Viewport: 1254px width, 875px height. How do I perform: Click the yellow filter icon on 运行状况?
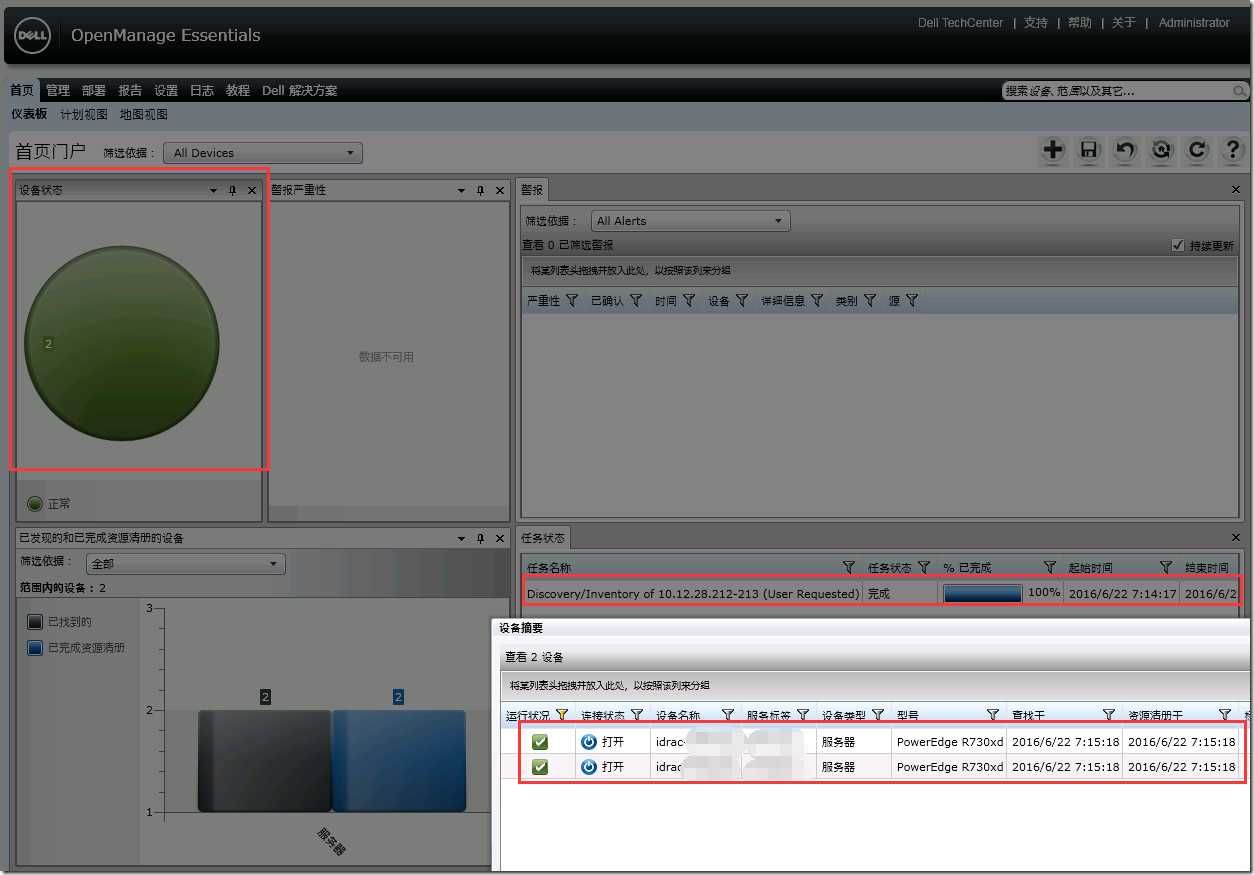point(561,715)
